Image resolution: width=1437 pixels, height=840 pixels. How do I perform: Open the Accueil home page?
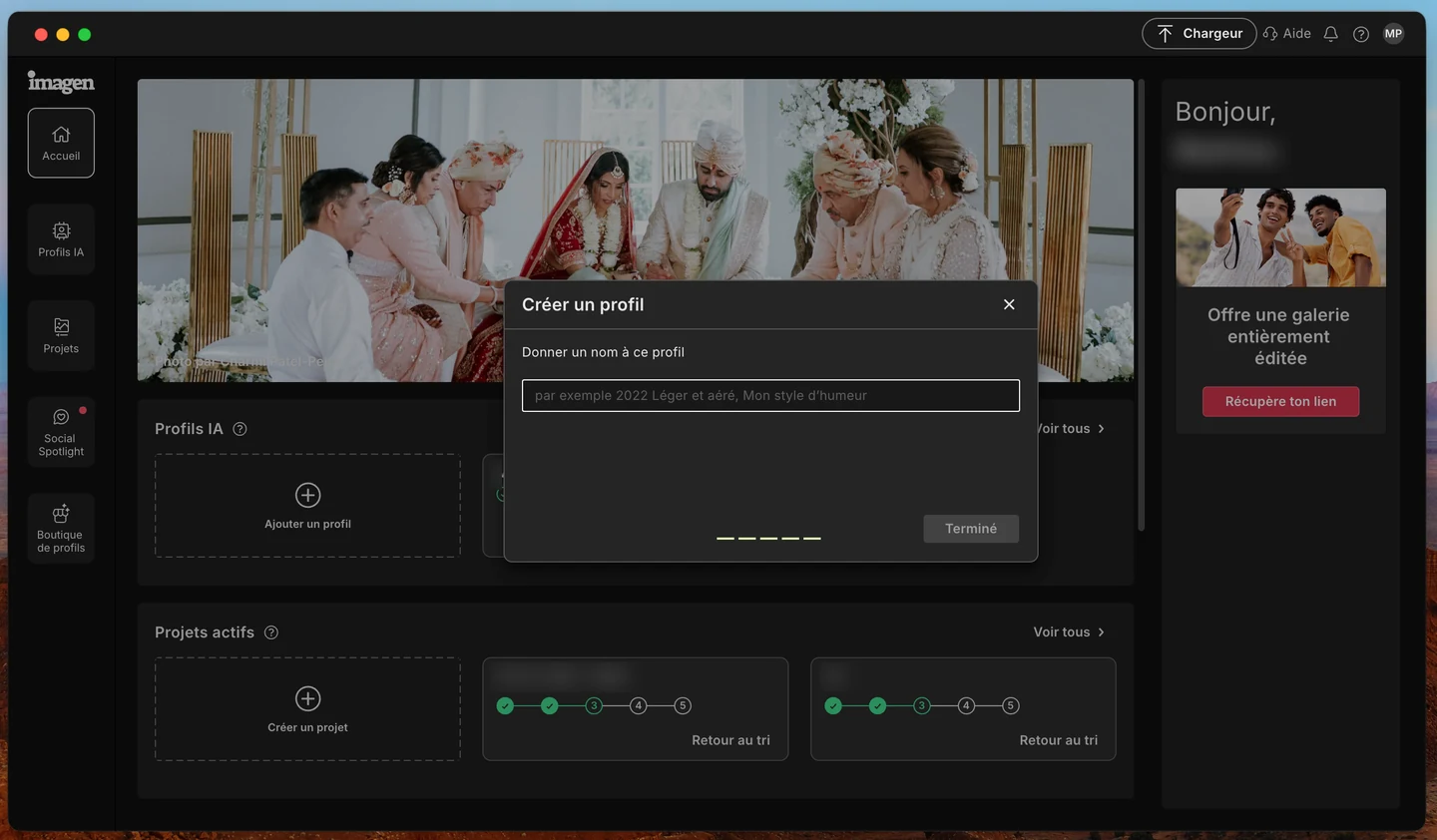coord(61,143)
